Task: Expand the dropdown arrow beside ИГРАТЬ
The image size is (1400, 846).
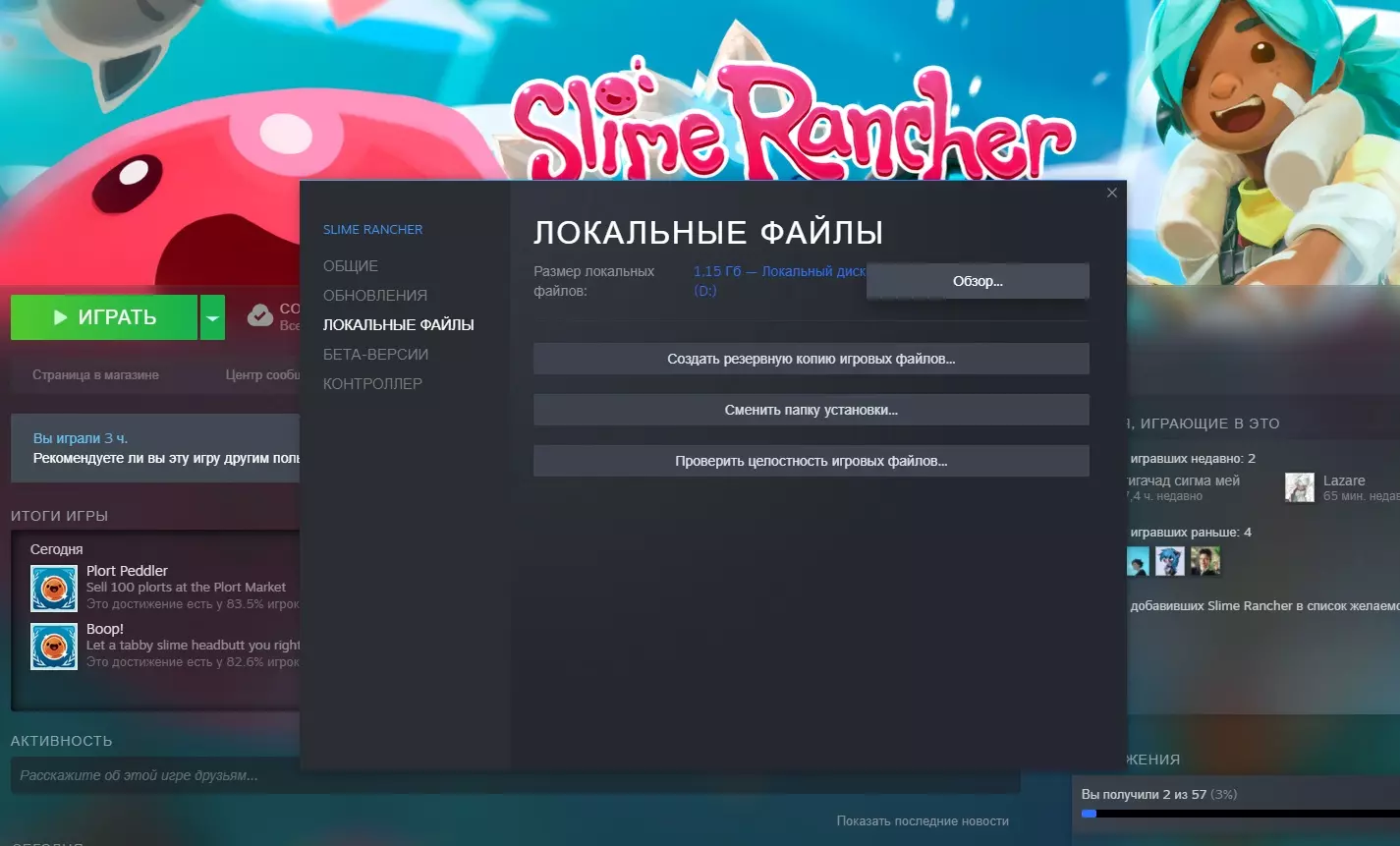Action: (x=212, y=317)
